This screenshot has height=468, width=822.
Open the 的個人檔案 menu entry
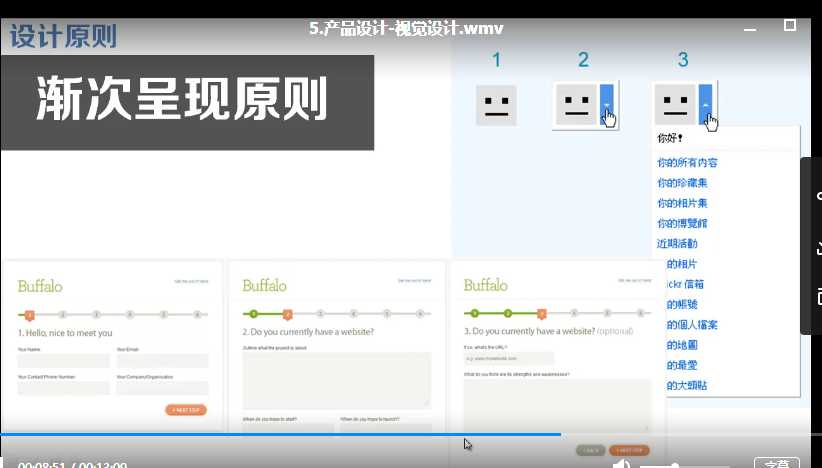click(x=691, y=325)
